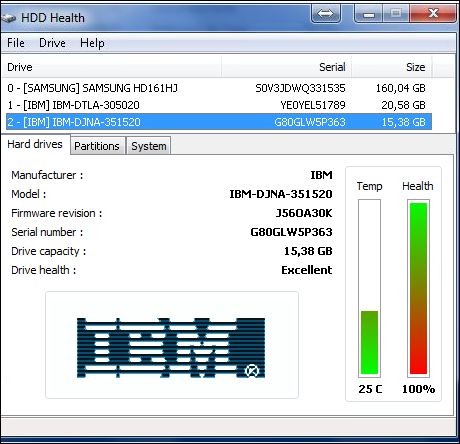Open the Drive menu
The width and height of the screenshot is (460, 444).
point(52,43)
